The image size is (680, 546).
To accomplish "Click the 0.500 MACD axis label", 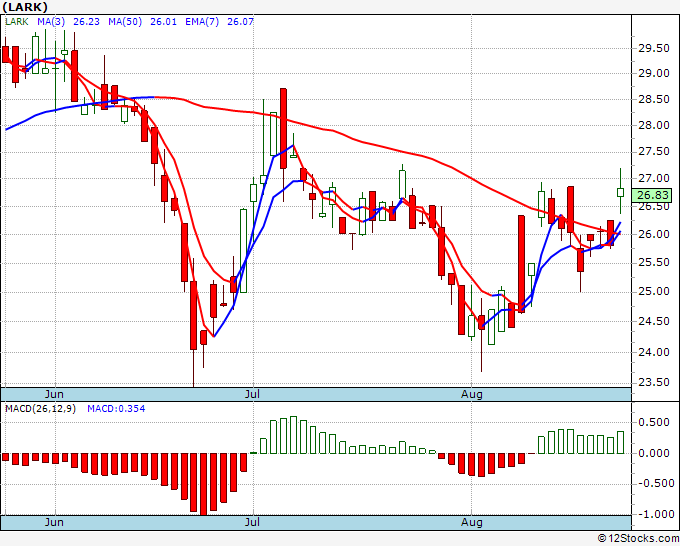I will coord(654,422).
